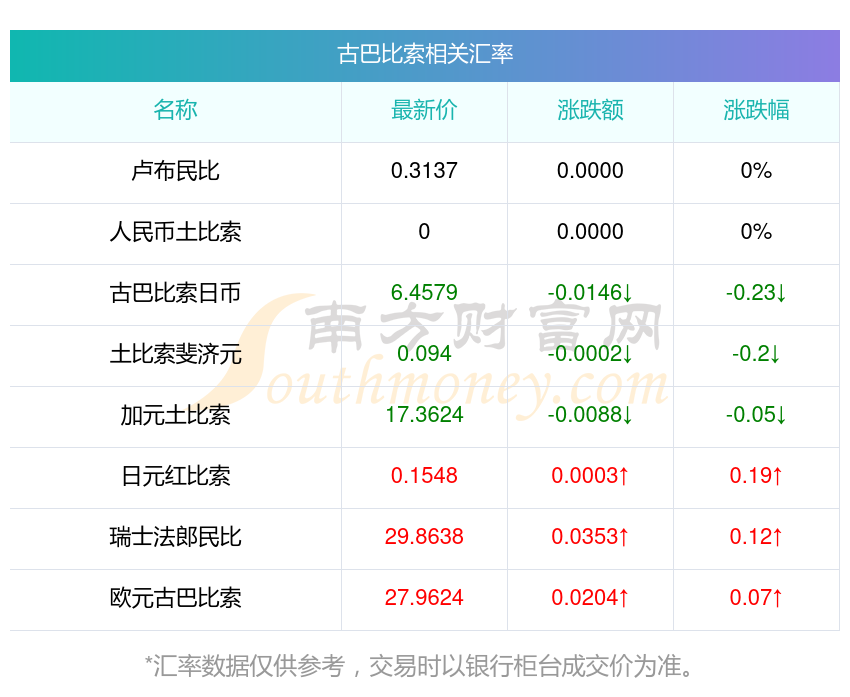Select the 名称 column header
Image resolution: width=850 pixels, height=697 pixels.
(x=175, y=110)
